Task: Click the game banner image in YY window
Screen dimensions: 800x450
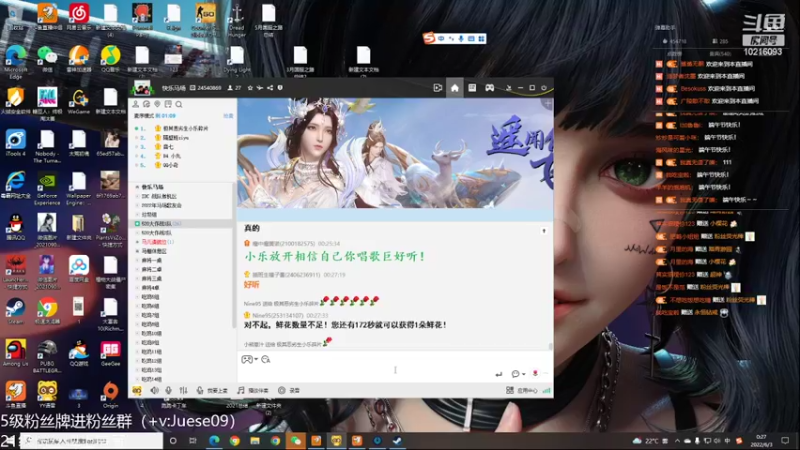Action: click(x=395, y=153)
